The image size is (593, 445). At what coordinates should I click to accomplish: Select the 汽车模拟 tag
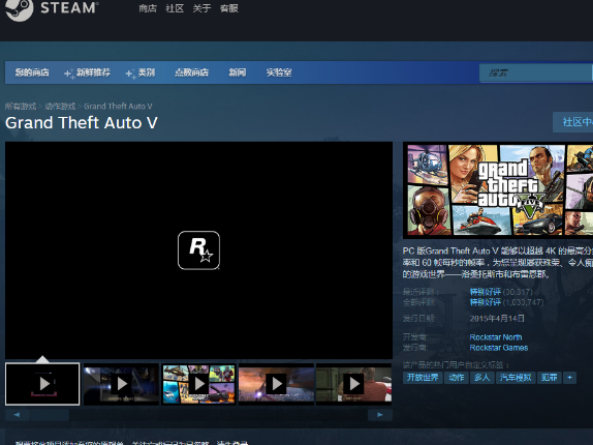click(x=515, y=377)
